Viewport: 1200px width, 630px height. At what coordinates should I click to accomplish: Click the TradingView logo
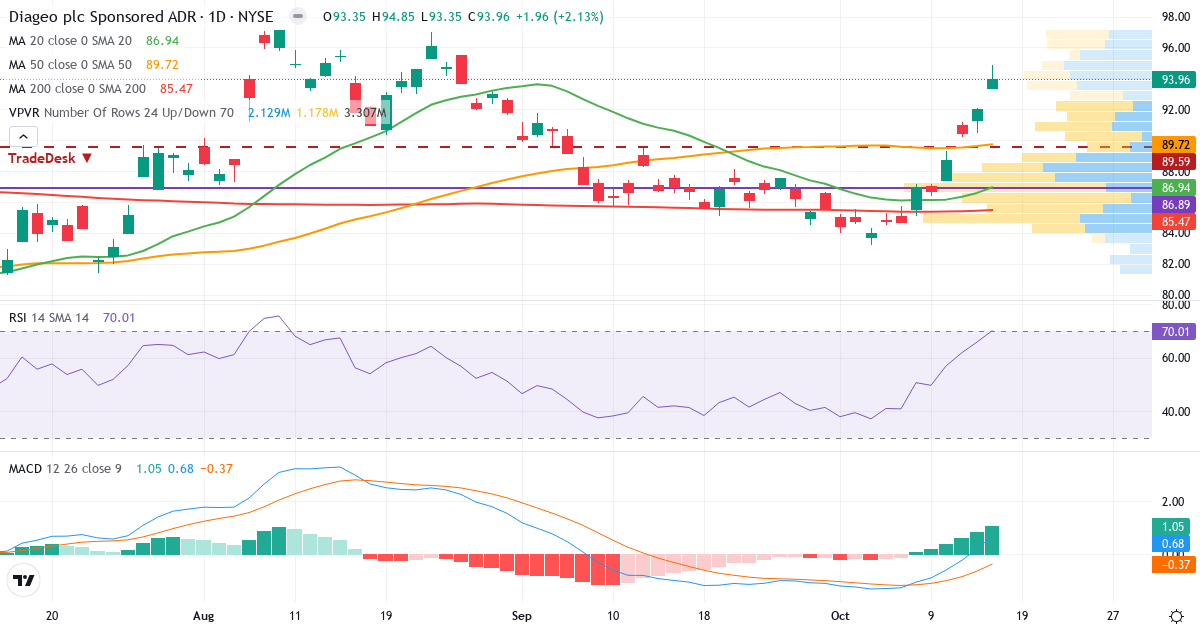pos(24,580)
